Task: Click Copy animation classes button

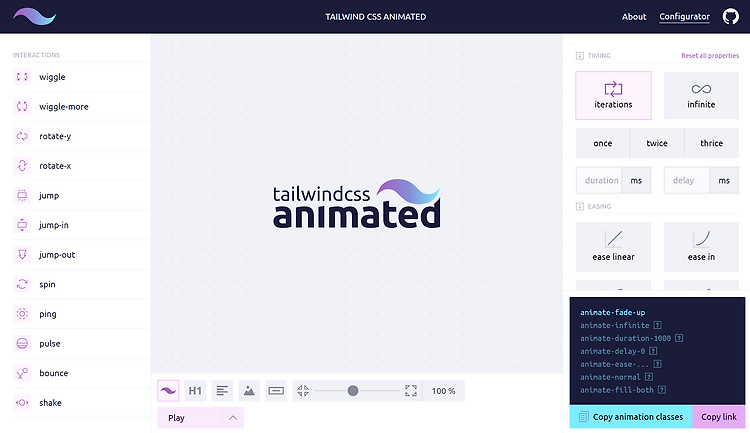Action: pyautogui.click(x=631, y=417)
